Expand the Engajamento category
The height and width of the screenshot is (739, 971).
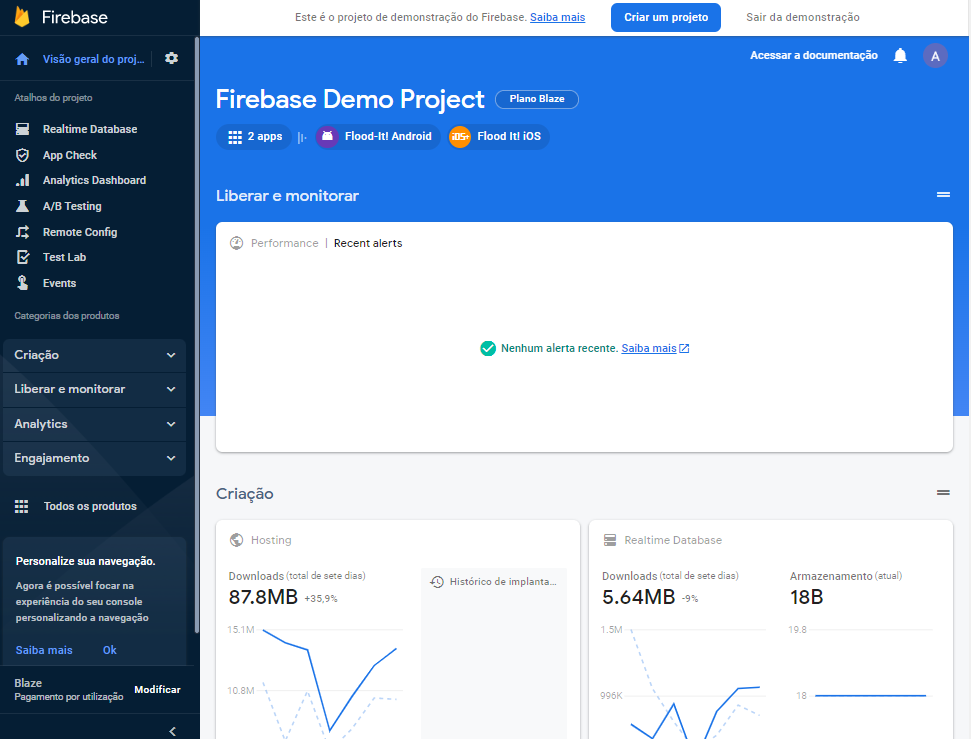click(95, 458)
